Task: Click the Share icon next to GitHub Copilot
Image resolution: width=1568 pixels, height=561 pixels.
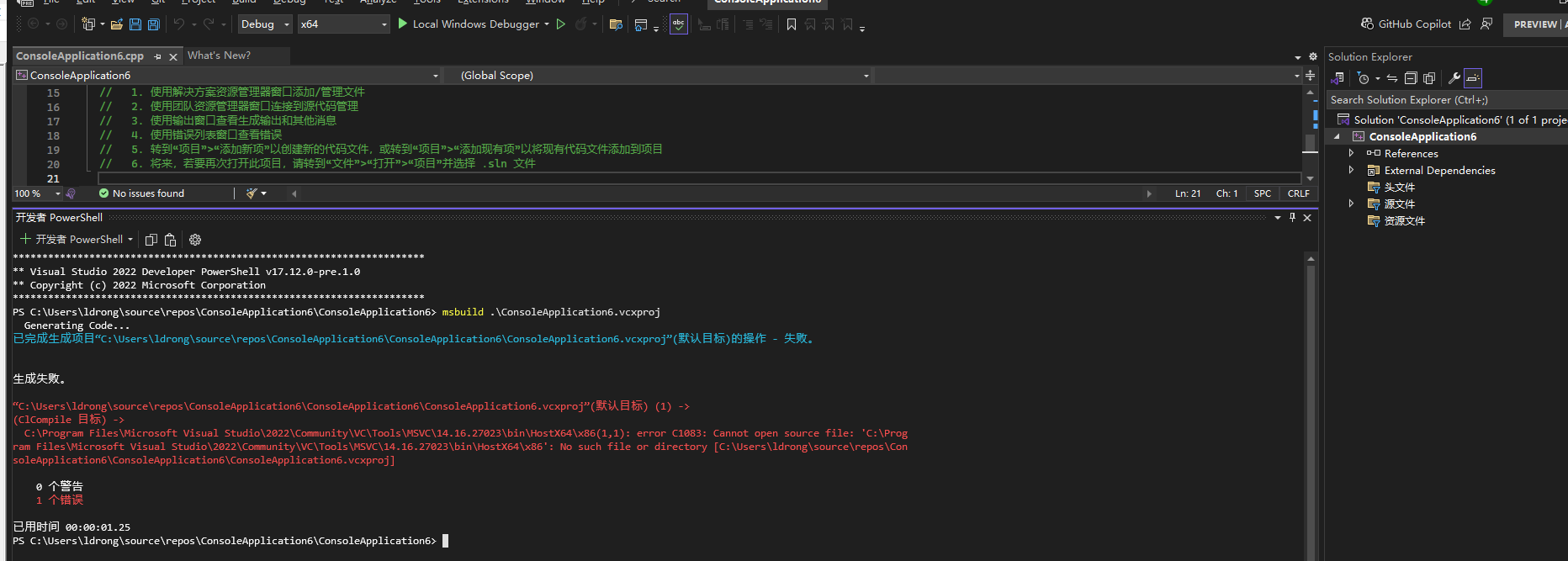Action: 1465,24
